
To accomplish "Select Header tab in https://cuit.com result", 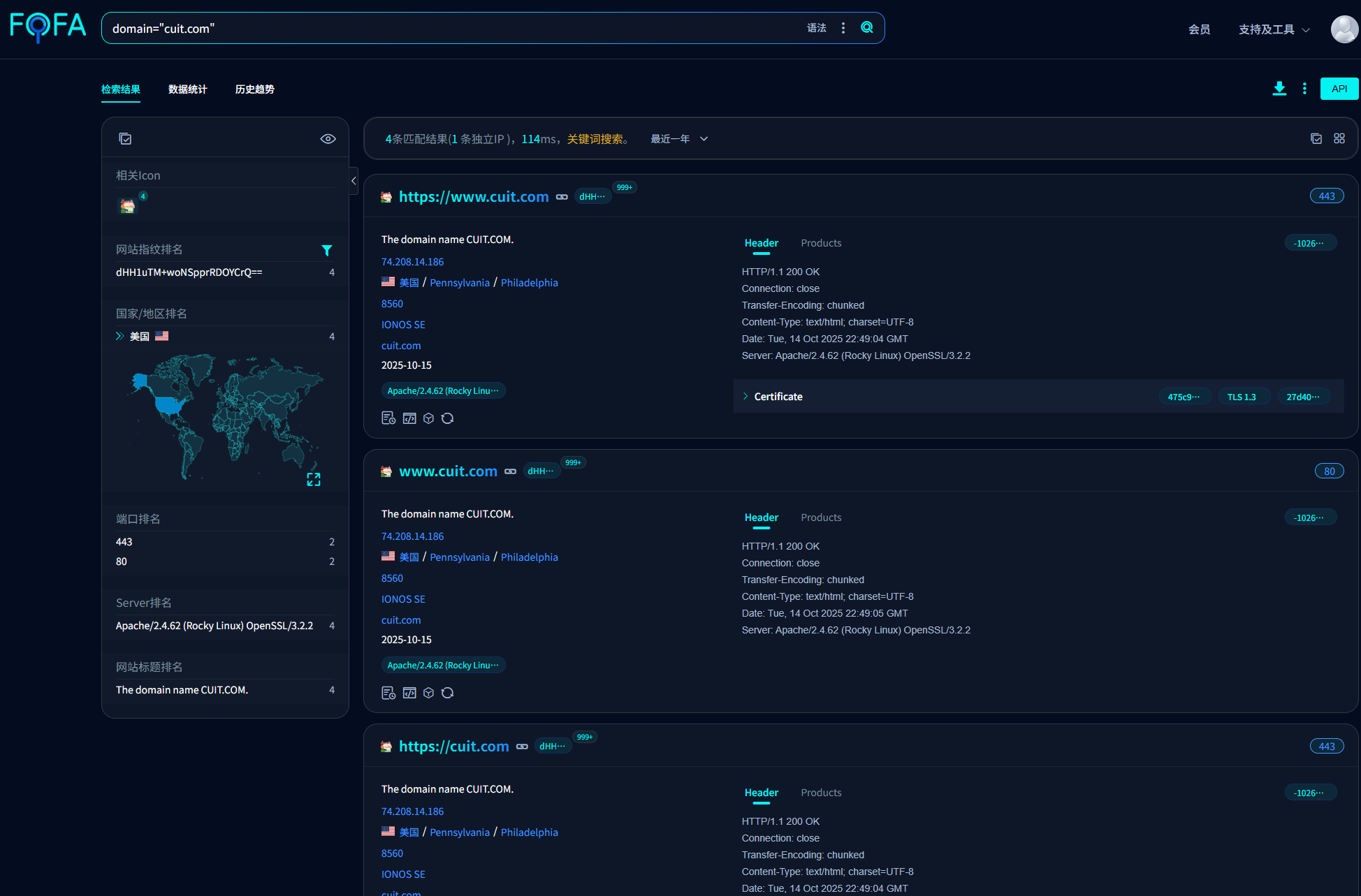I will (x=762, y=793).
